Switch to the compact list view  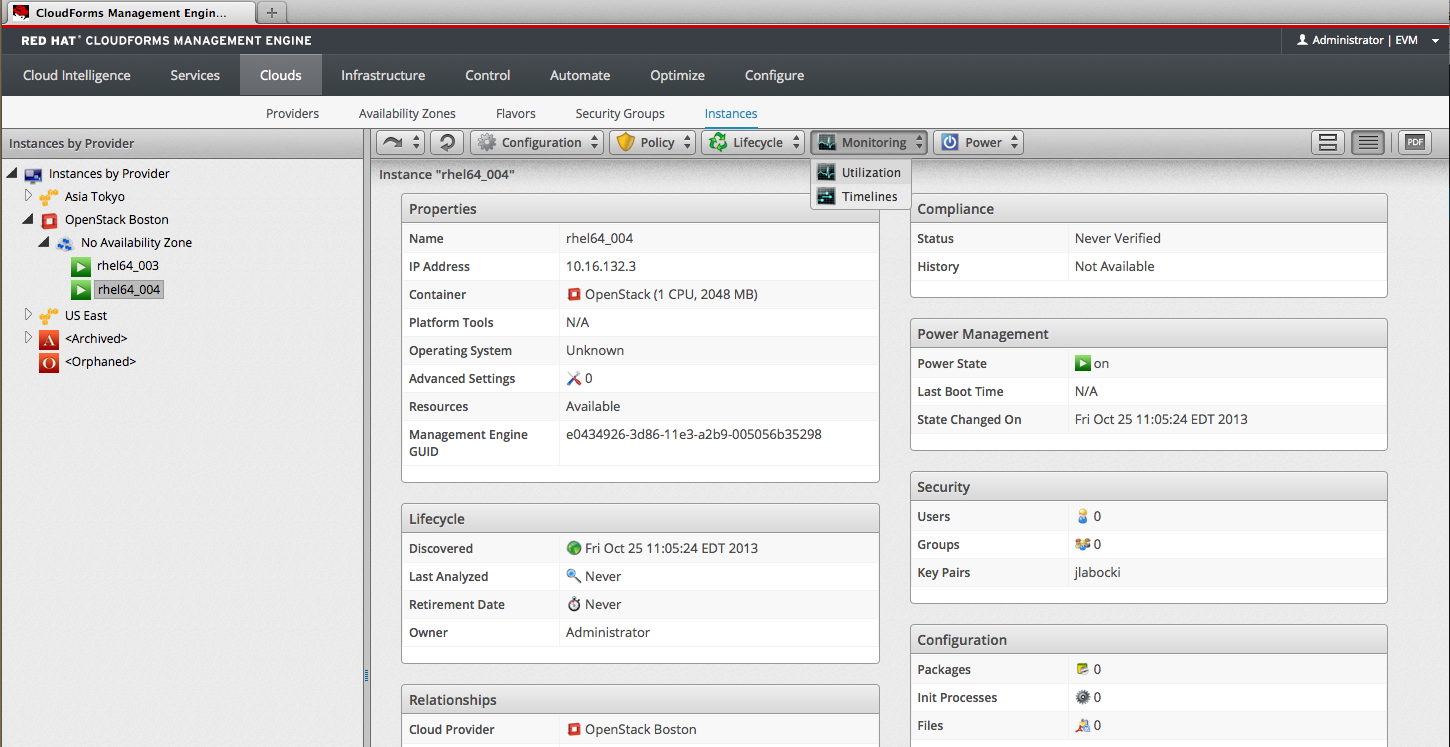coord(1368,143)
